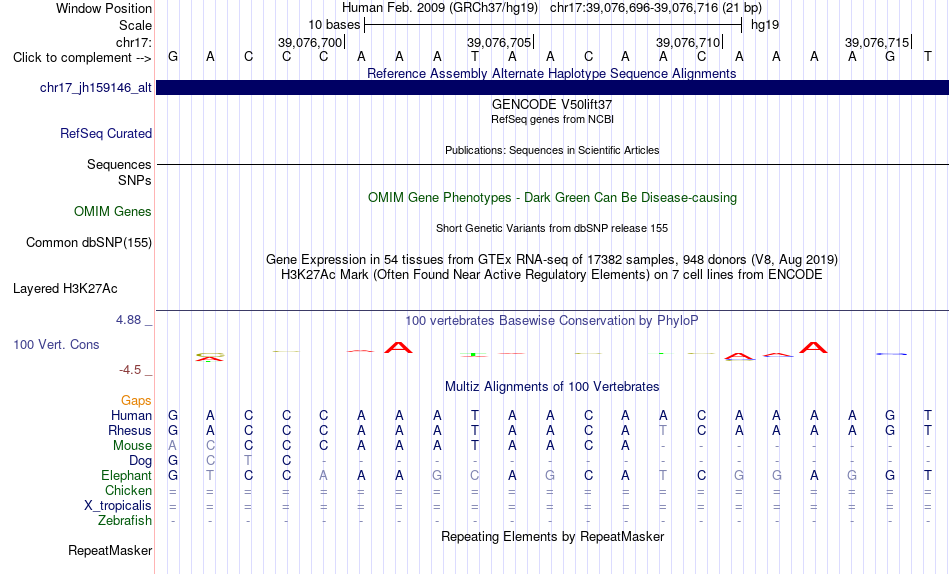Click '100 vertebrates Basewise Conservation by PhyloP' title
The image size is (950, 574).
point(551,321)
